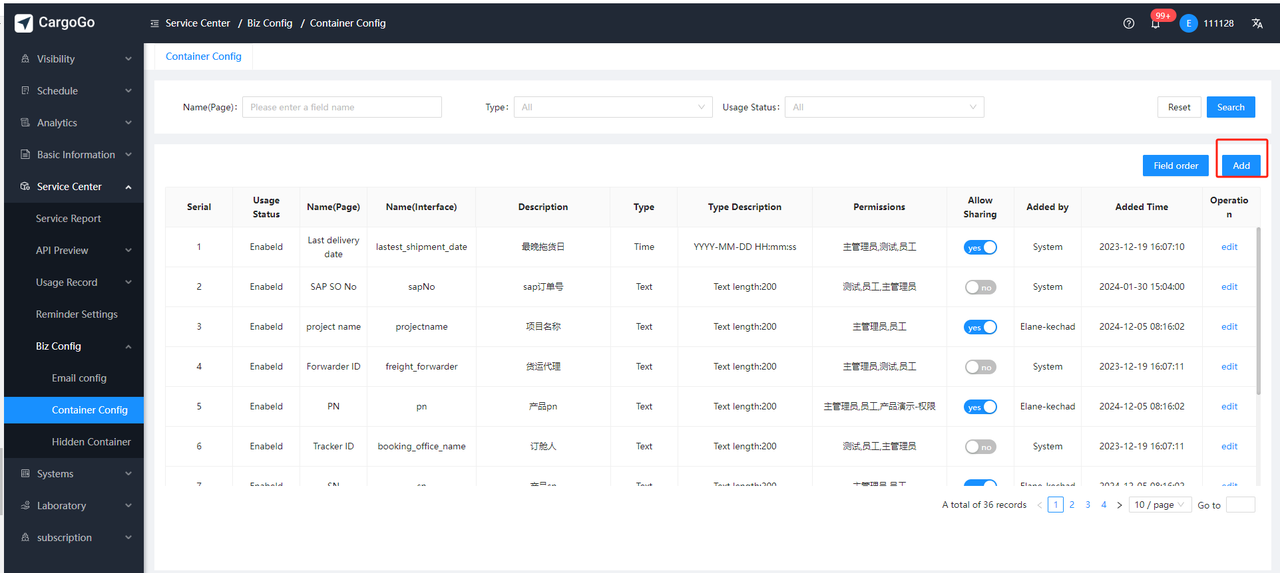Click the Analytics menu icon

coord(26,123)
